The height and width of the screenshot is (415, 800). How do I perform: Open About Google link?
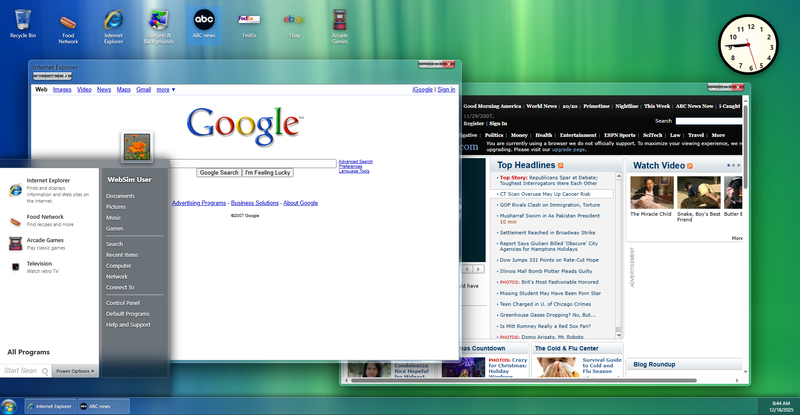[x=301, y=203]
